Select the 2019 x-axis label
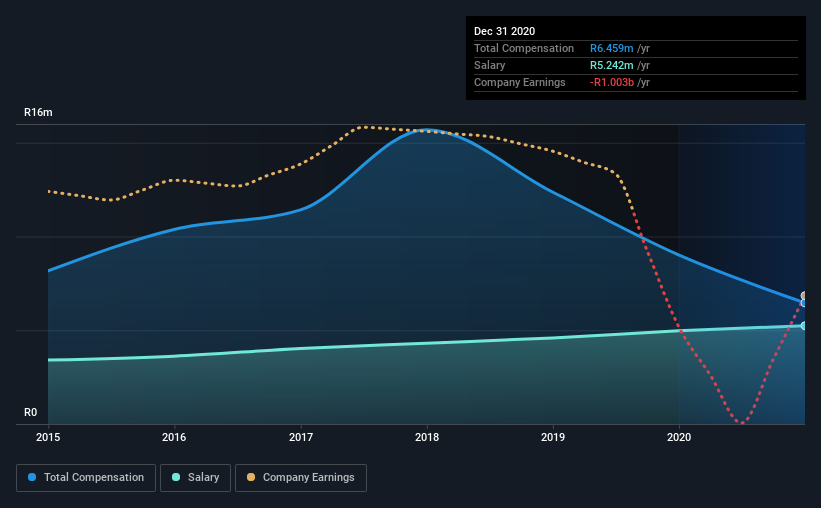The image size is (821, 508). click(x=553, y=437)
